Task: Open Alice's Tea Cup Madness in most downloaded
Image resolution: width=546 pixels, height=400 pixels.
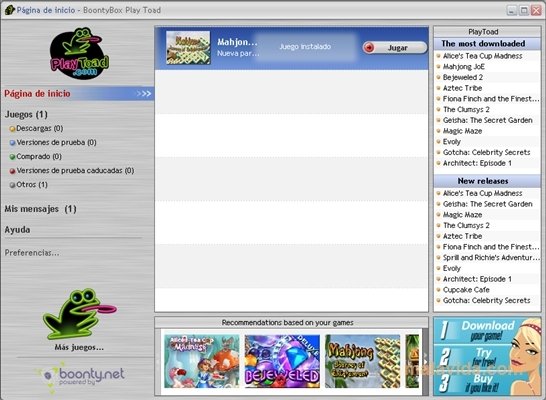Action: pyautogui.click(x=482, y=56)
